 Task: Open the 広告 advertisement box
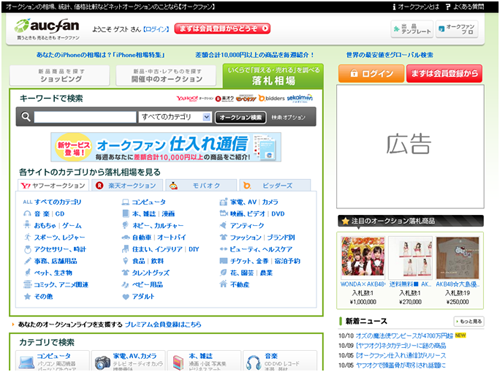410,146
